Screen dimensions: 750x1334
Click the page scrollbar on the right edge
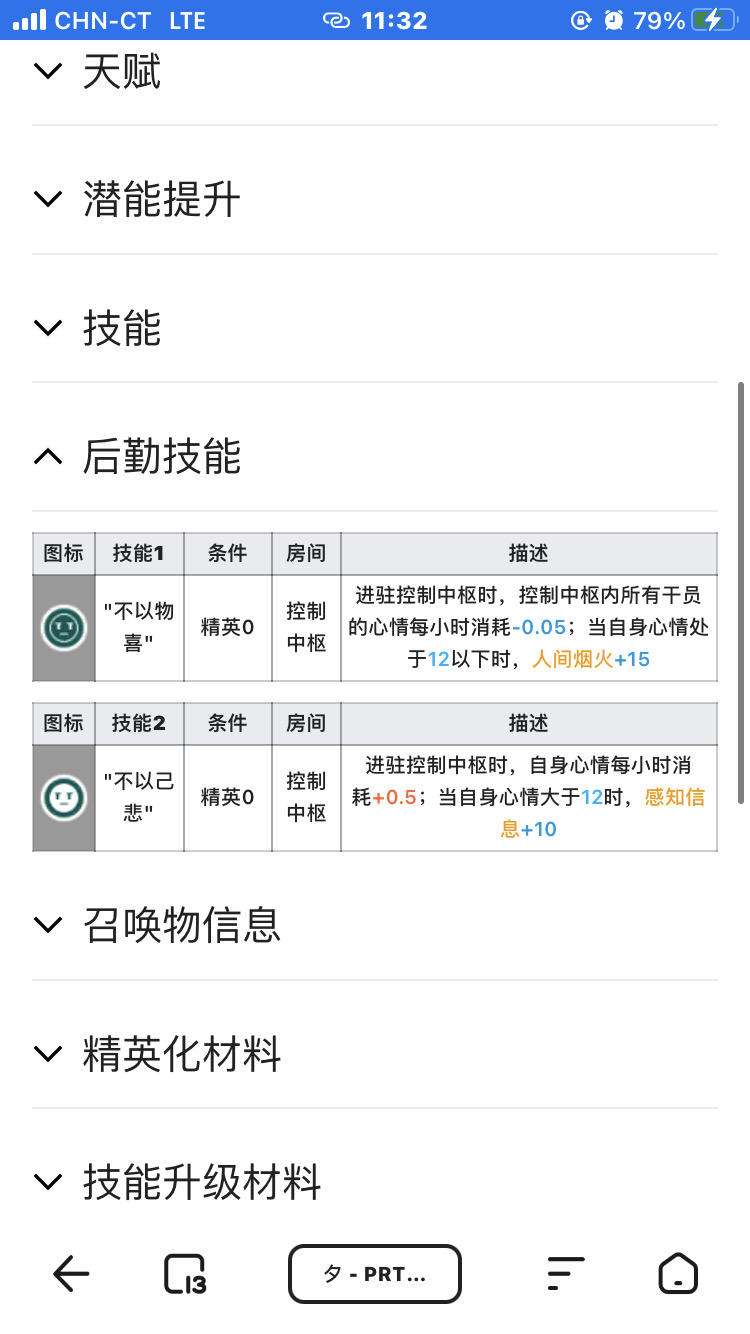[x=740, y=590]
